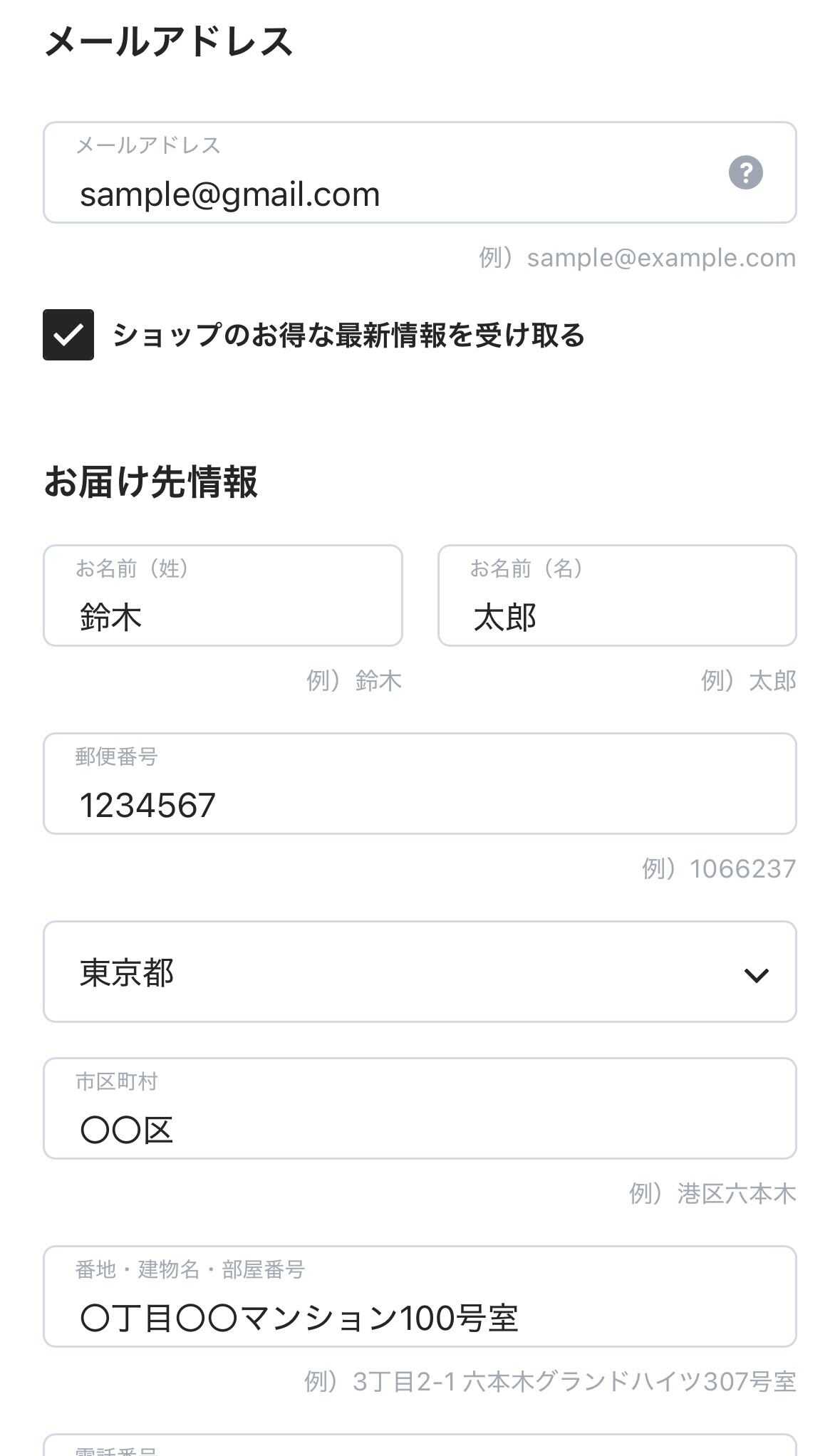Select the お名前（名） field containing 太郎
The image size is (840, 1456).
tap(617, 596)
